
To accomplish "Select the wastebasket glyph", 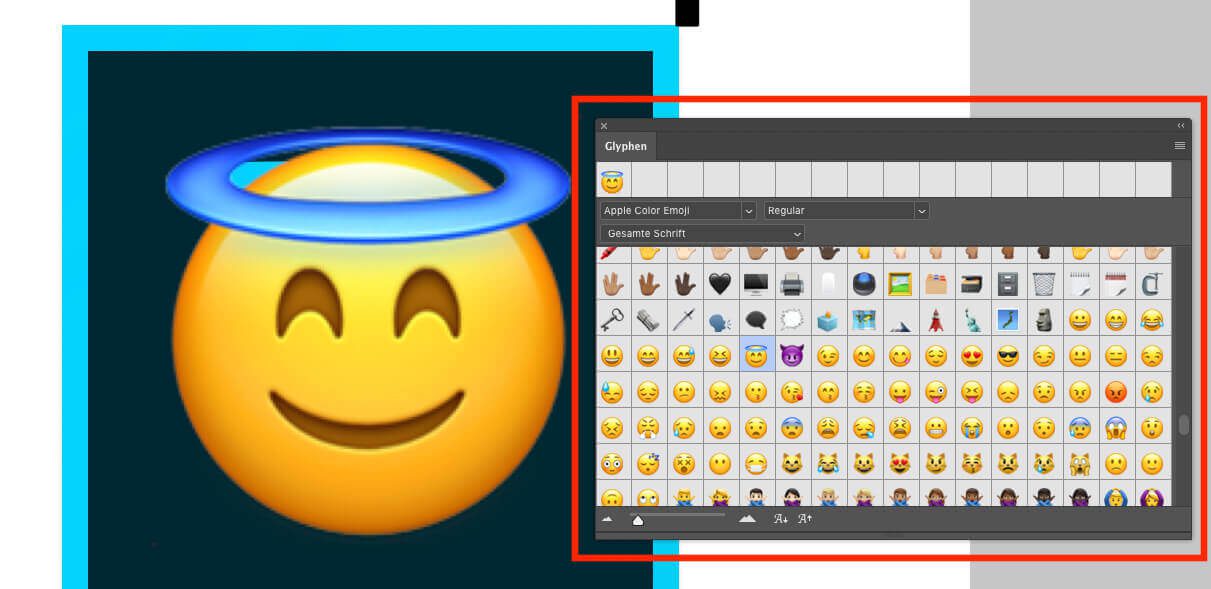I will (1044, 285).
